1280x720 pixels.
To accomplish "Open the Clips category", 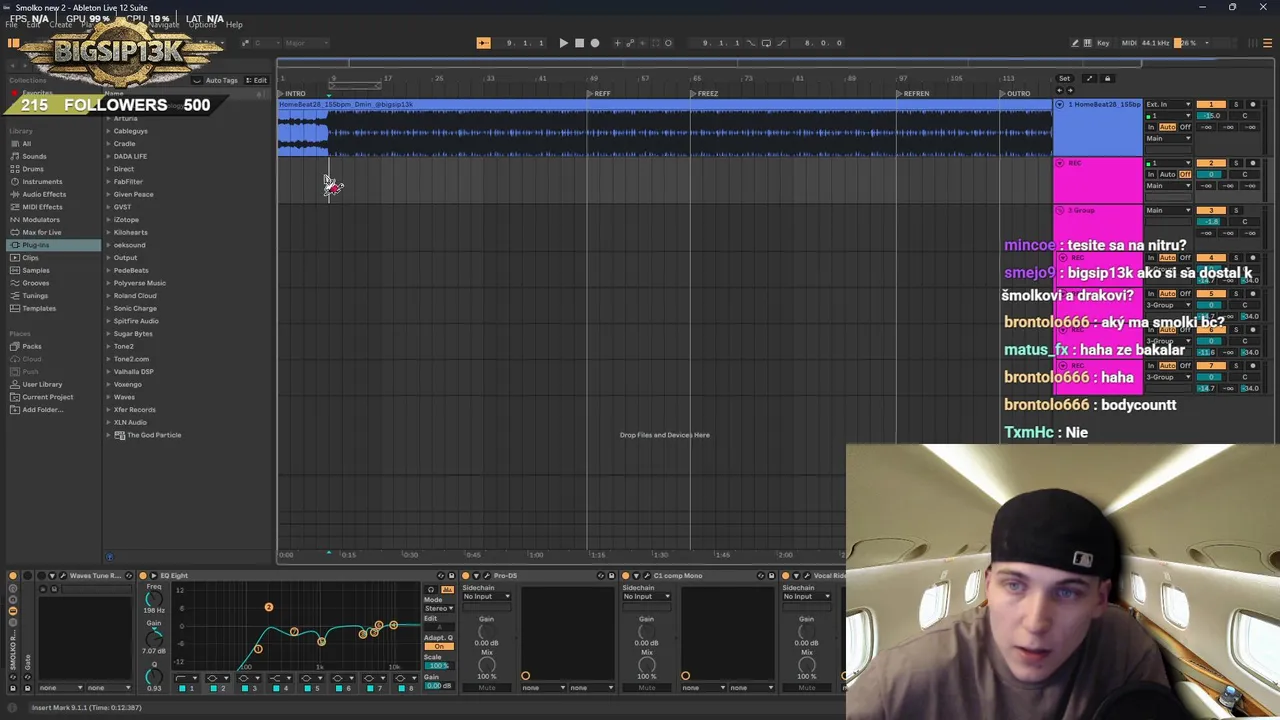I will [x=30, y=258].
